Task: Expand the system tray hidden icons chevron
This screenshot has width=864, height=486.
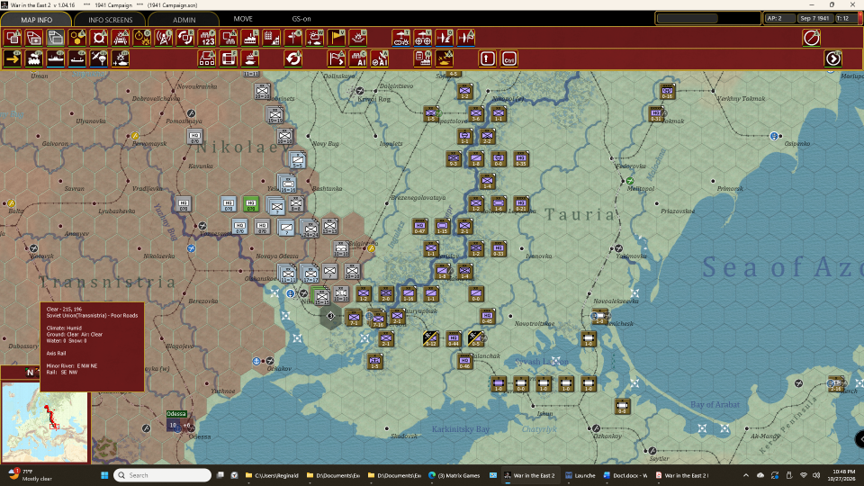Action: (x=746, y=475)
